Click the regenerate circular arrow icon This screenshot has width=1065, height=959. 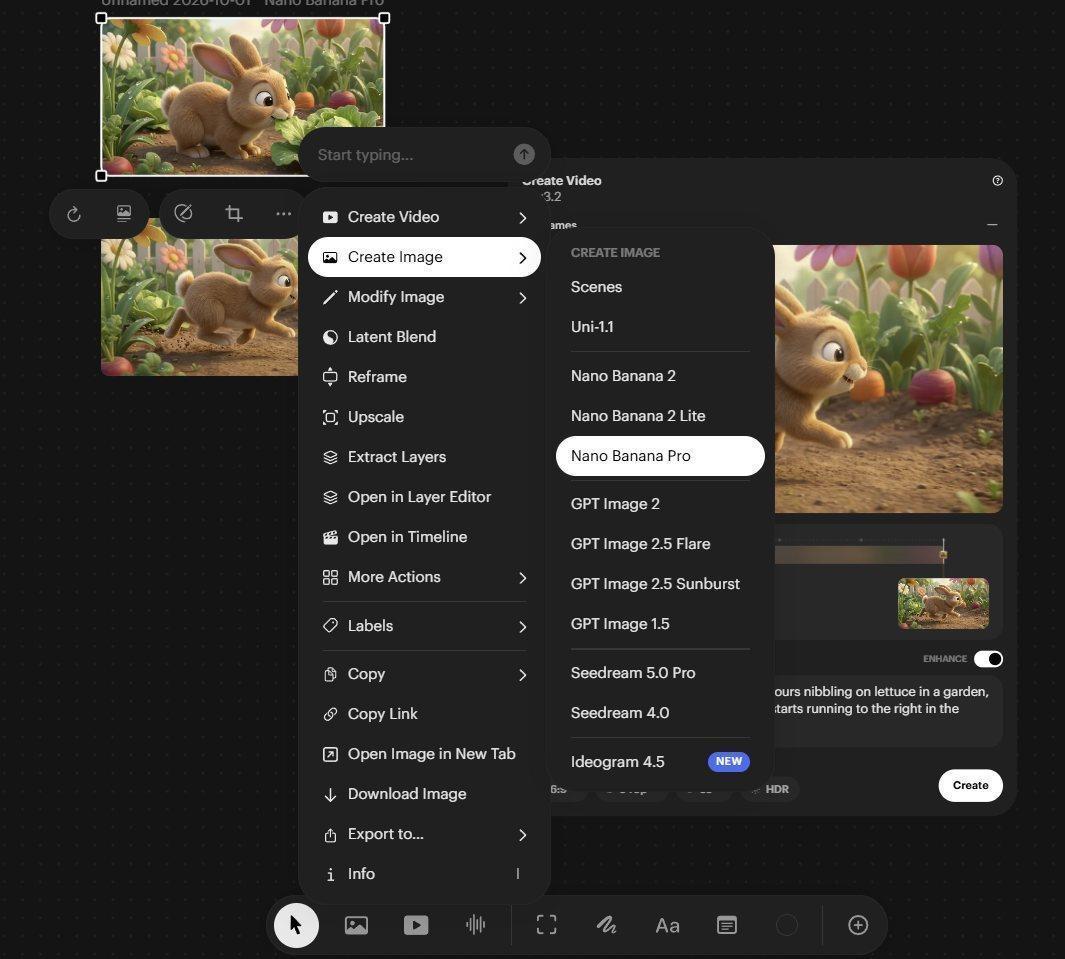[x=74, y=215]
